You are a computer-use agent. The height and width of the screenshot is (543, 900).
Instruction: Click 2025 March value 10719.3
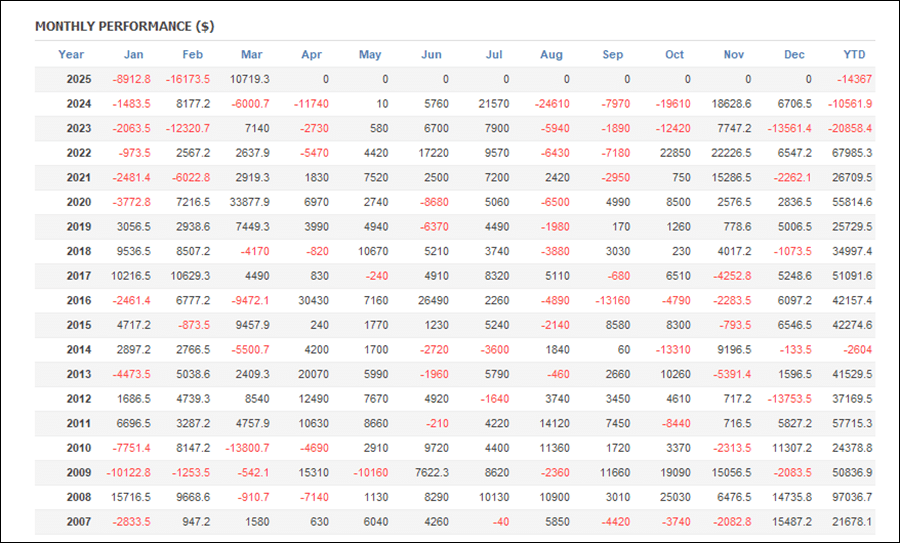(x=250, y=79)
